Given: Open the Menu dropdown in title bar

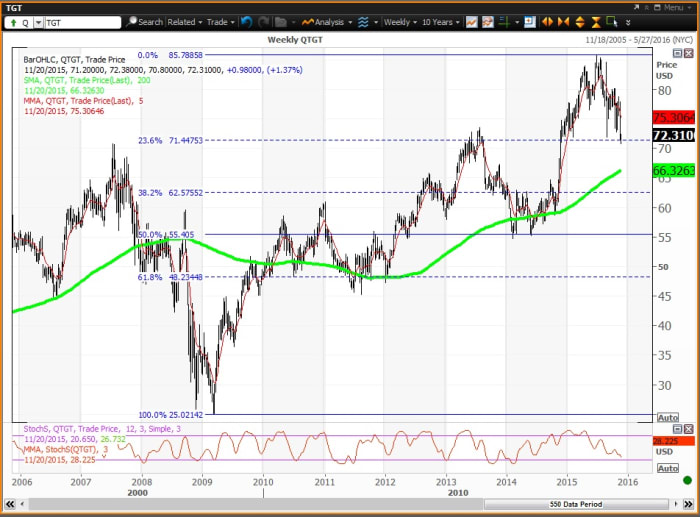Looking at the screenshot, I should tap(676, 8).
